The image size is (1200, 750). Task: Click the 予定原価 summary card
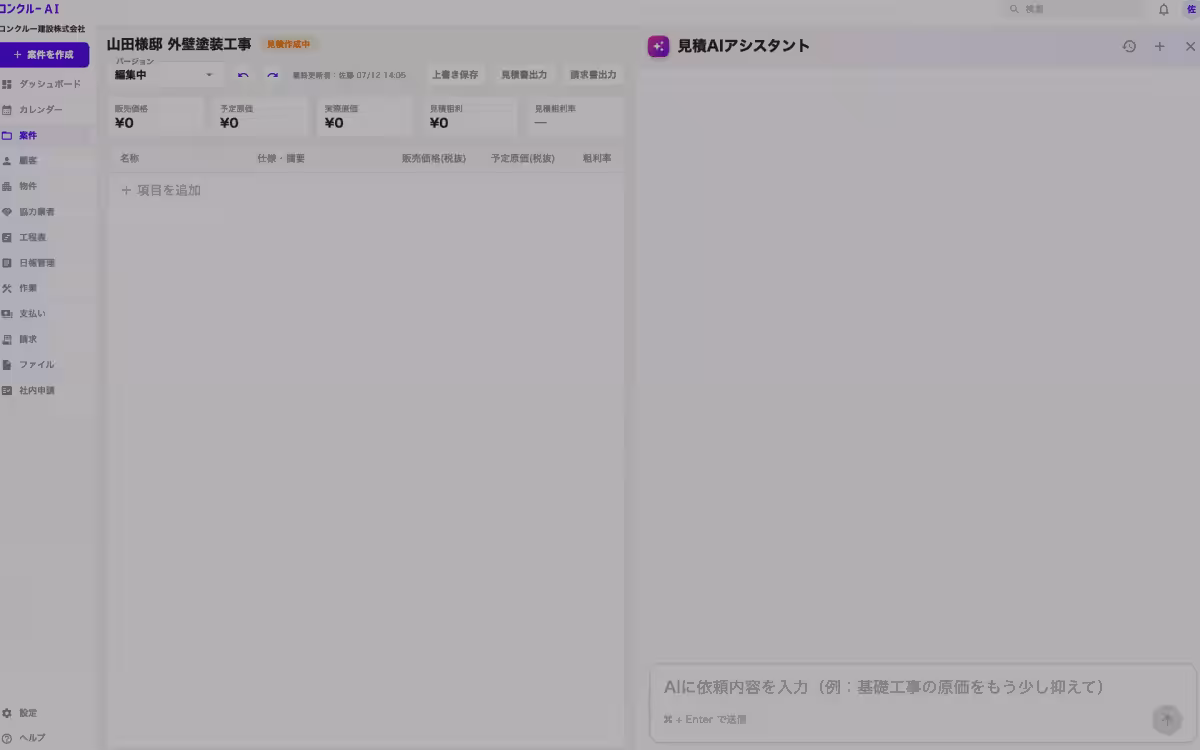click(261, 116)
